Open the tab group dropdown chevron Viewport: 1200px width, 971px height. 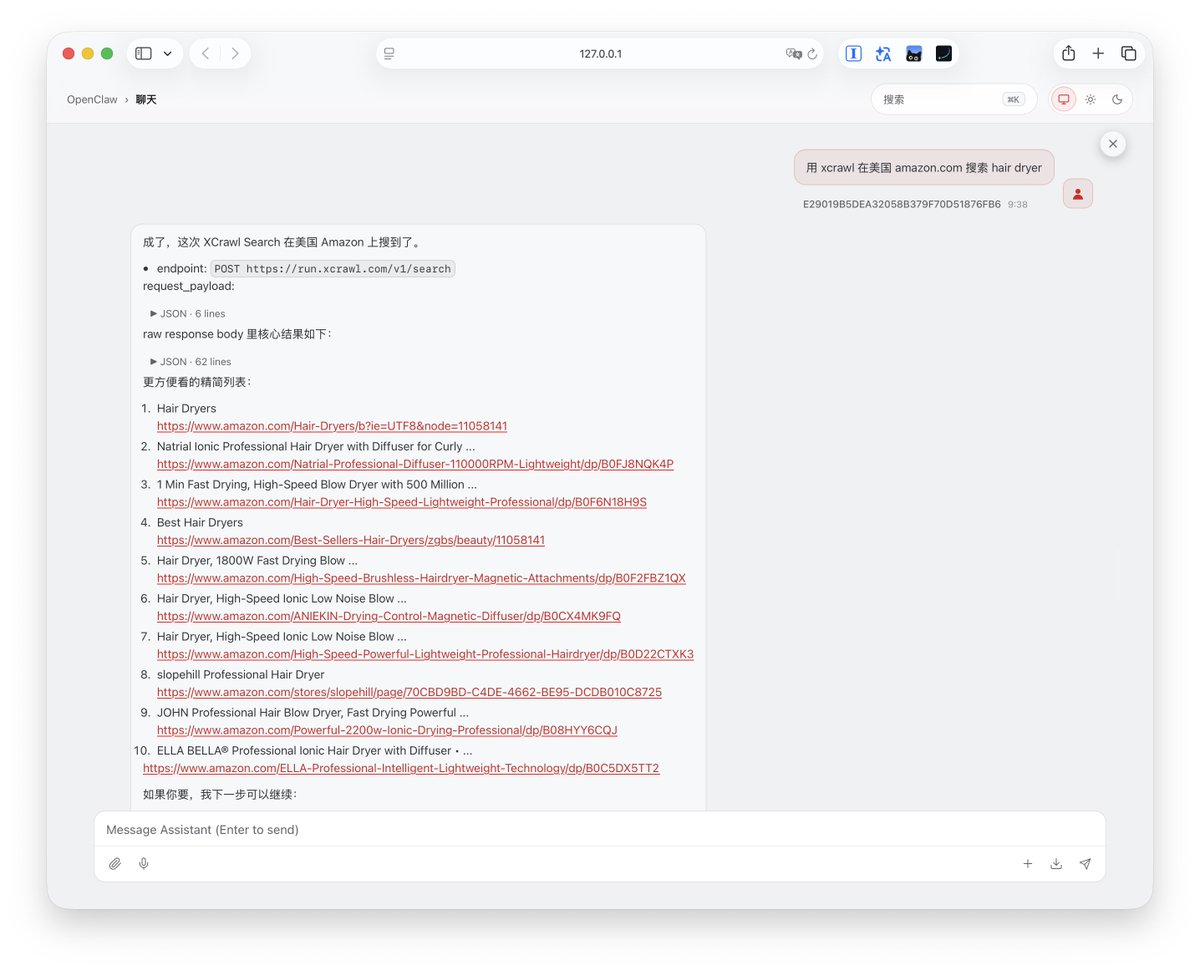(x=167, y=54)
